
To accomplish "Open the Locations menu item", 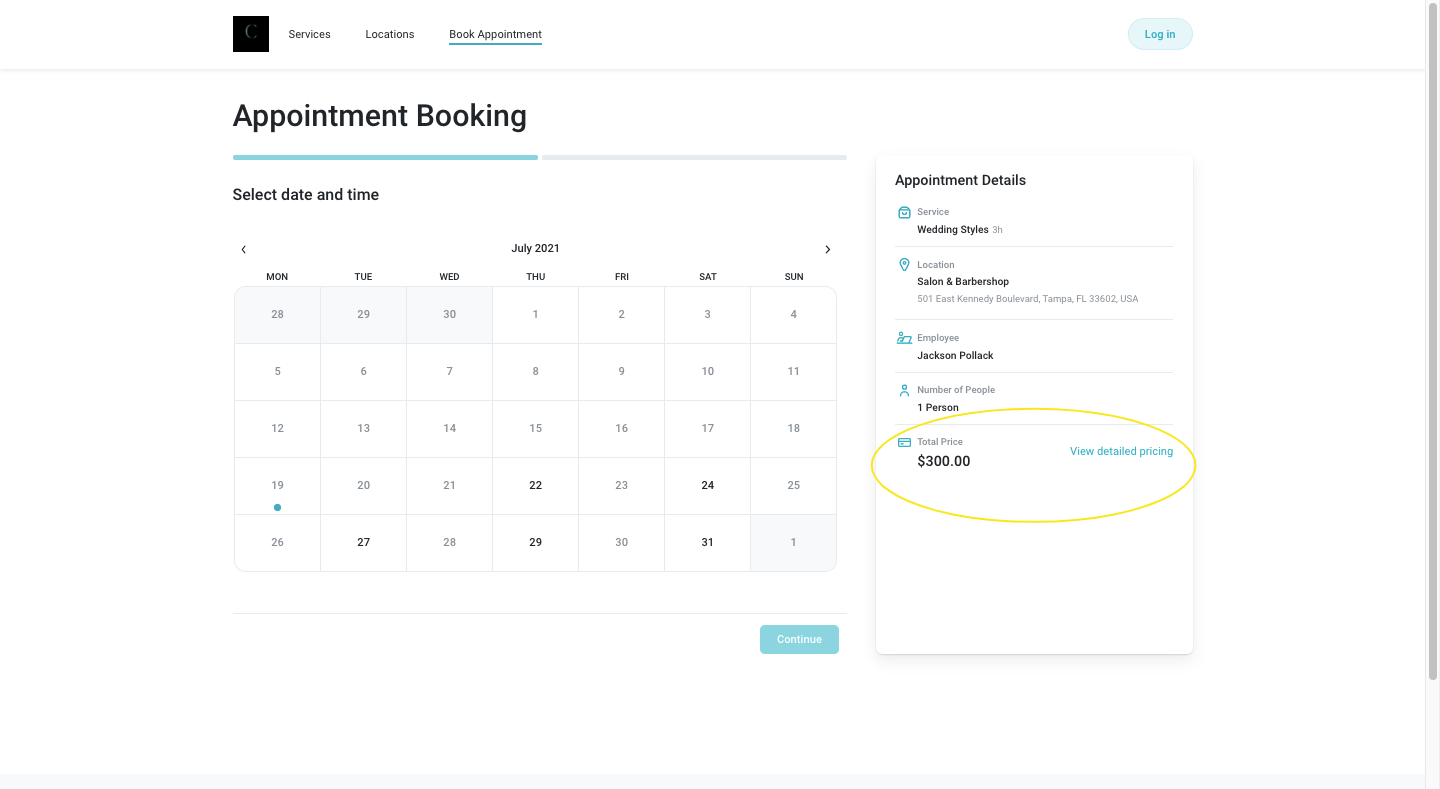I will coord(389,34).
